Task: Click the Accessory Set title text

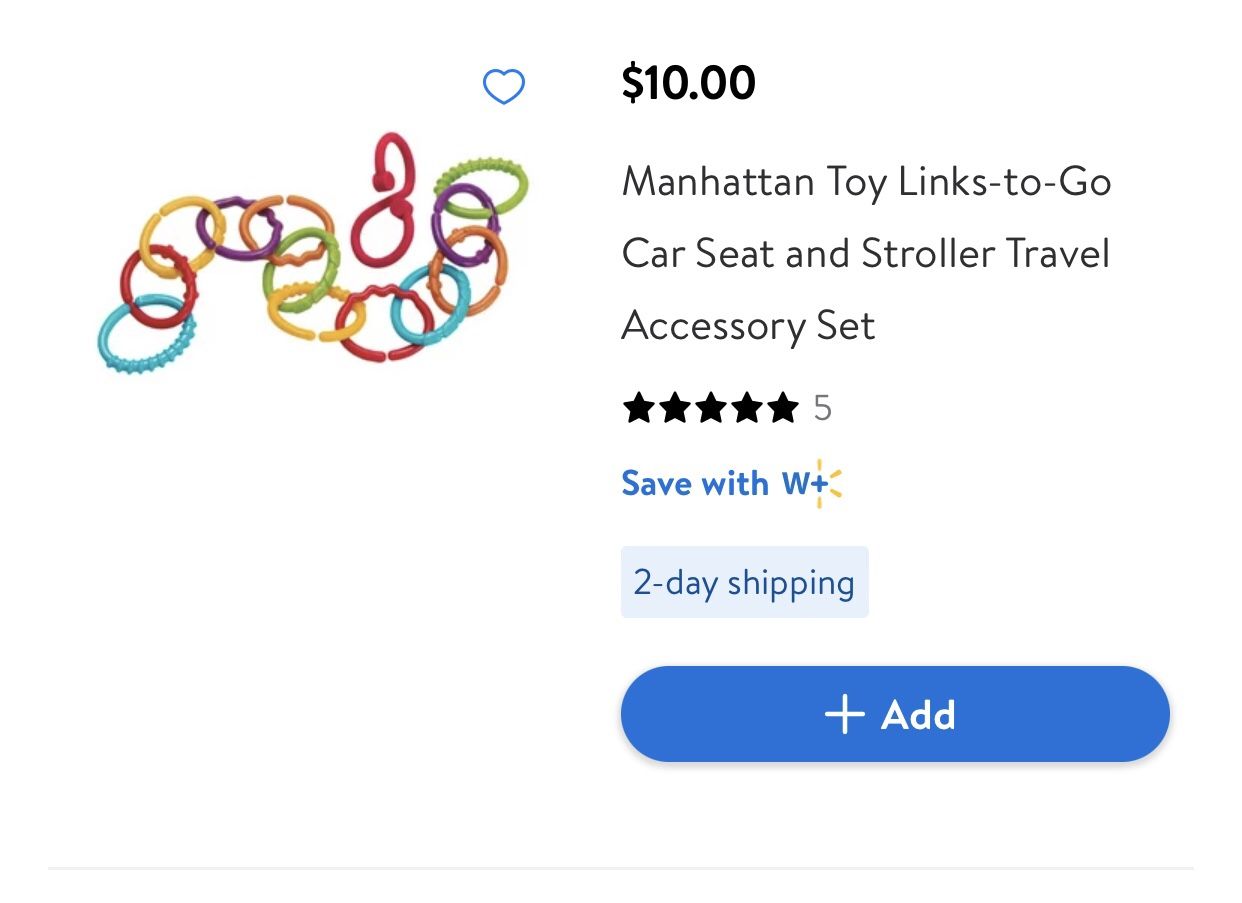Action: pyautogui.click(x=748, y=326)
